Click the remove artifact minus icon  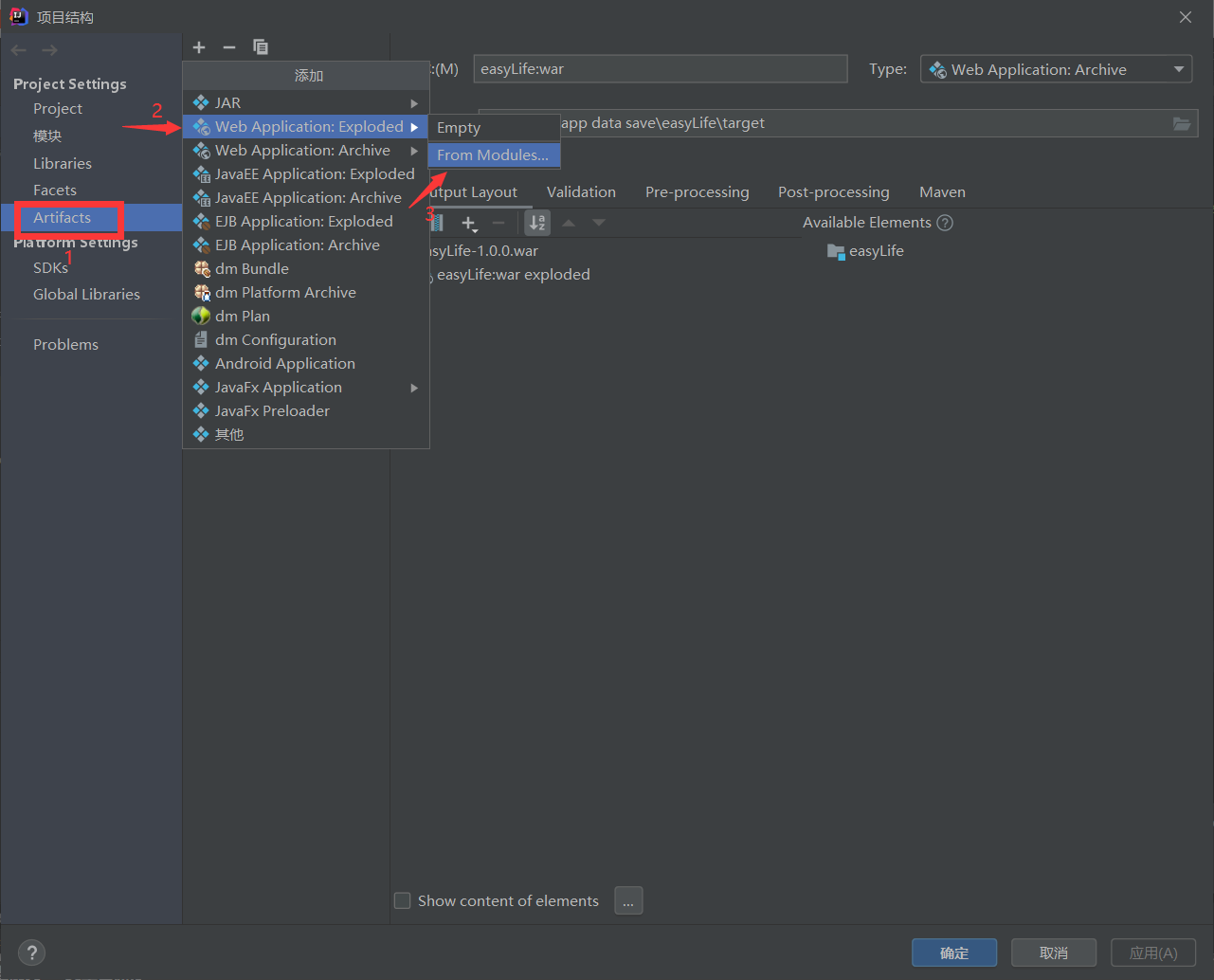point(229,47)
